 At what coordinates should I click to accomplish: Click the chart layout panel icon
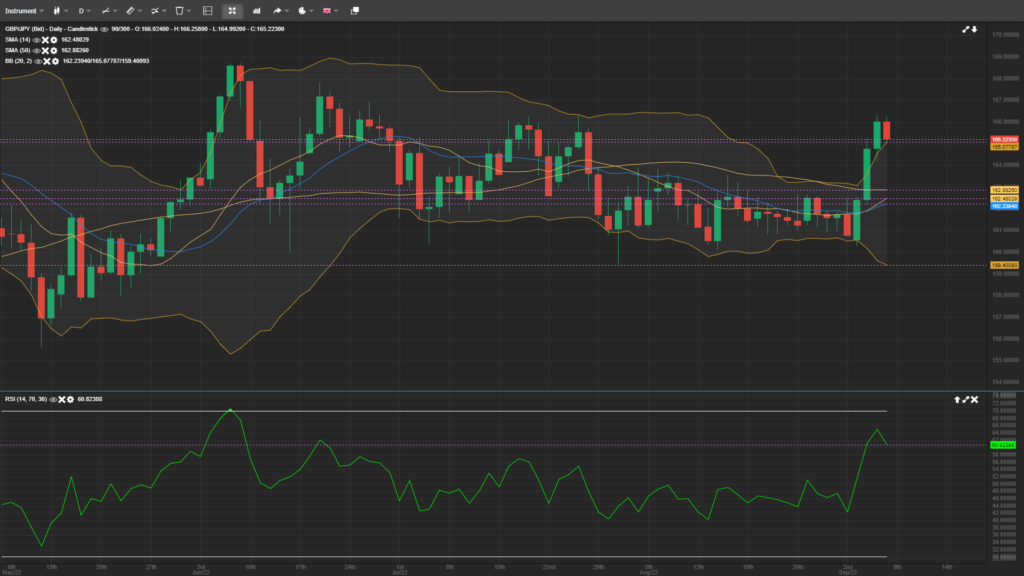[x=207, y=10]
